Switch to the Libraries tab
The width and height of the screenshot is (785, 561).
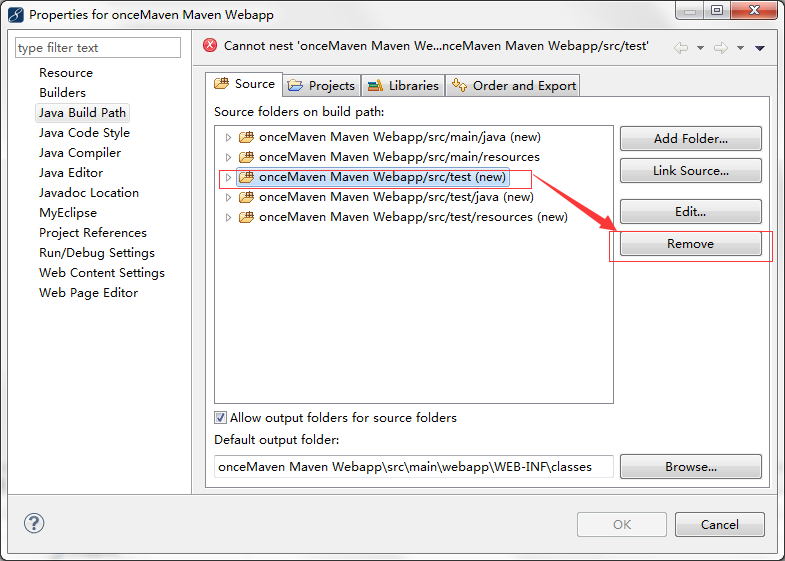click(402, 85)
